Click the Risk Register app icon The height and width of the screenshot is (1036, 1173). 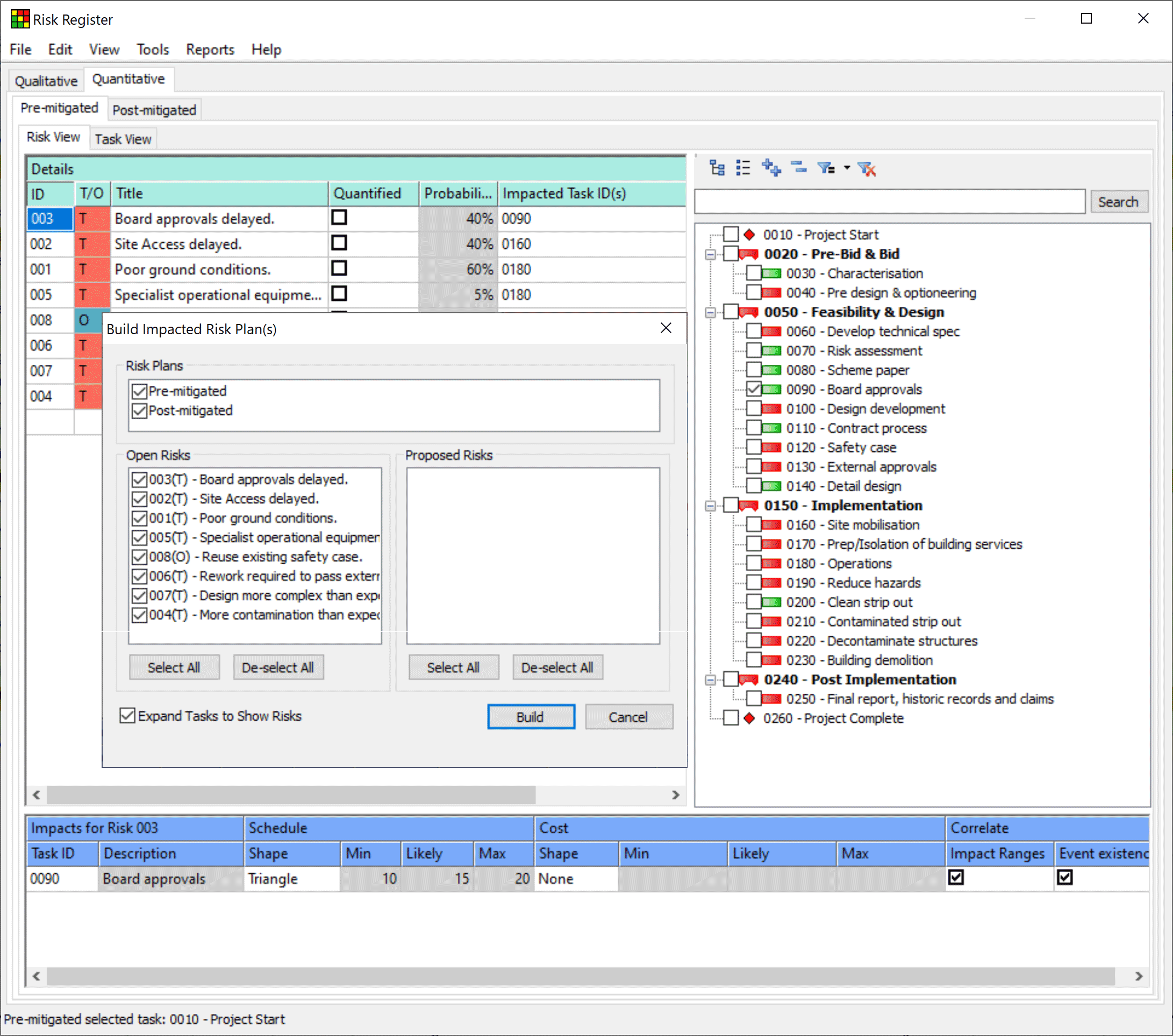click(x=19, y=19)
